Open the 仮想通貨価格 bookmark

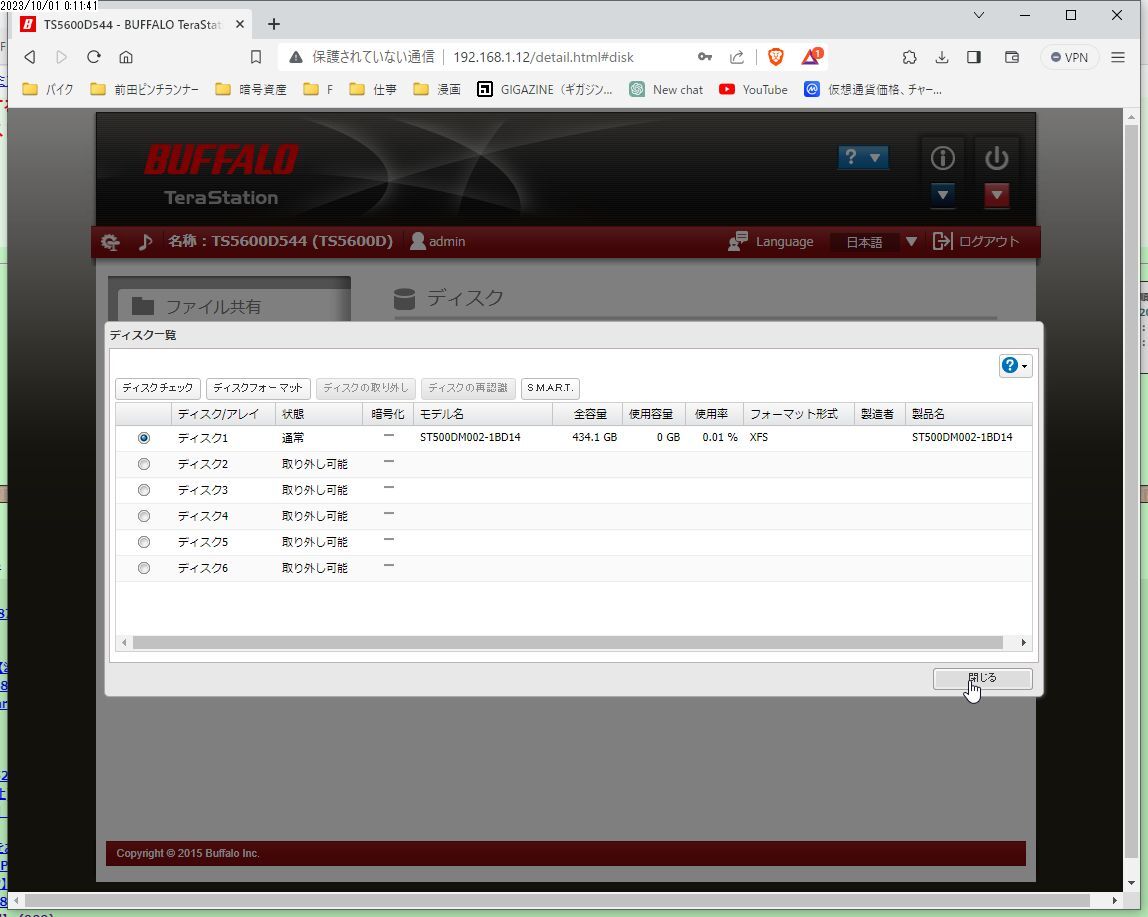coord(873,89)
